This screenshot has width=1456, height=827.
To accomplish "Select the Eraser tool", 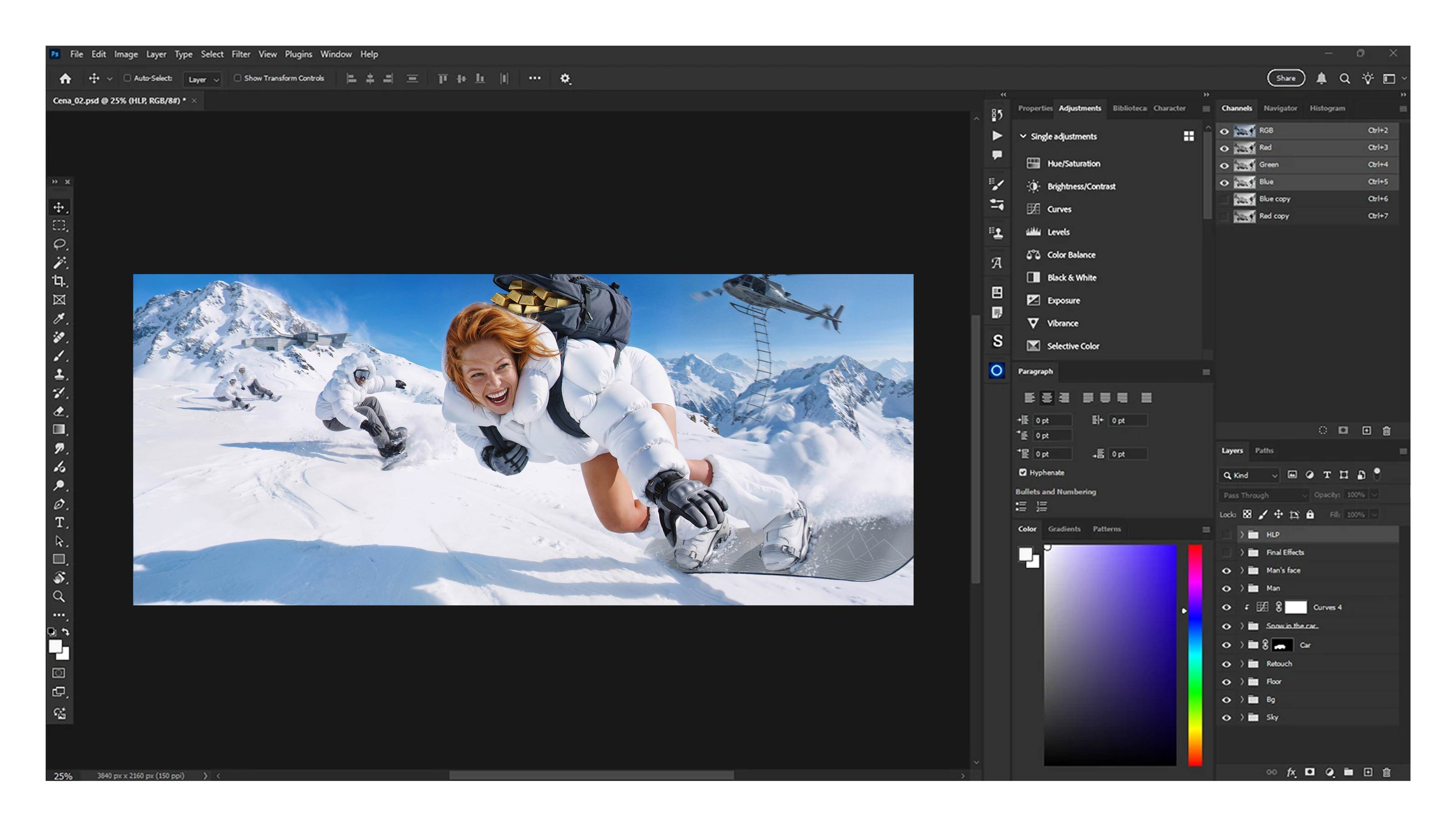I will (58, 411).
